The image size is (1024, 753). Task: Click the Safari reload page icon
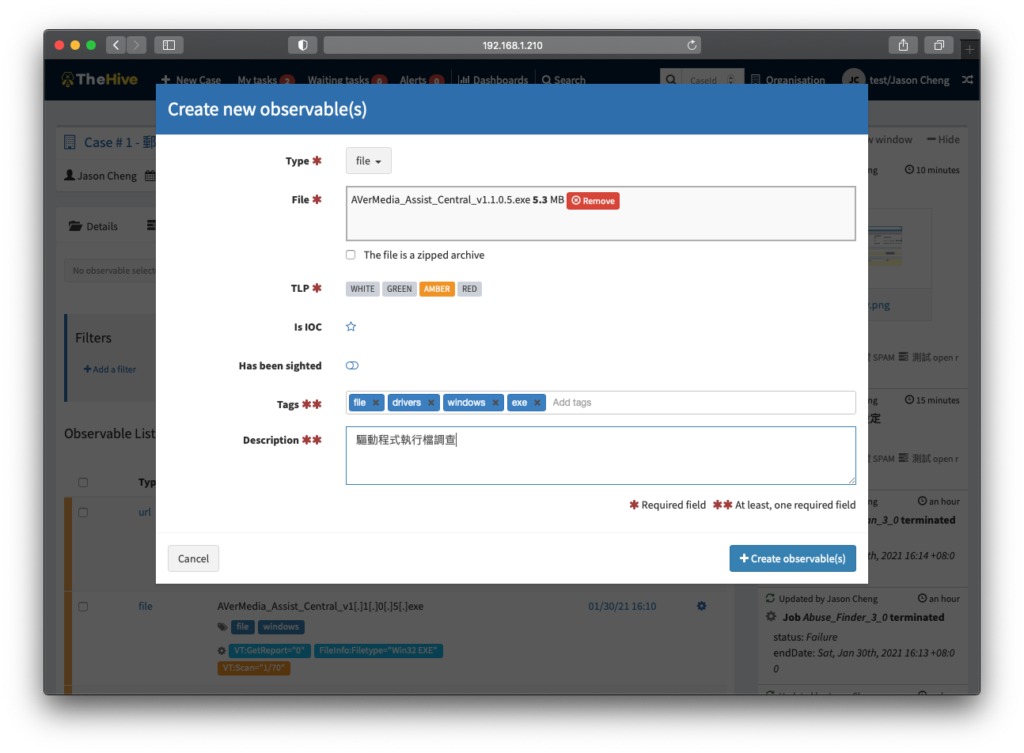tap(692, 45)
